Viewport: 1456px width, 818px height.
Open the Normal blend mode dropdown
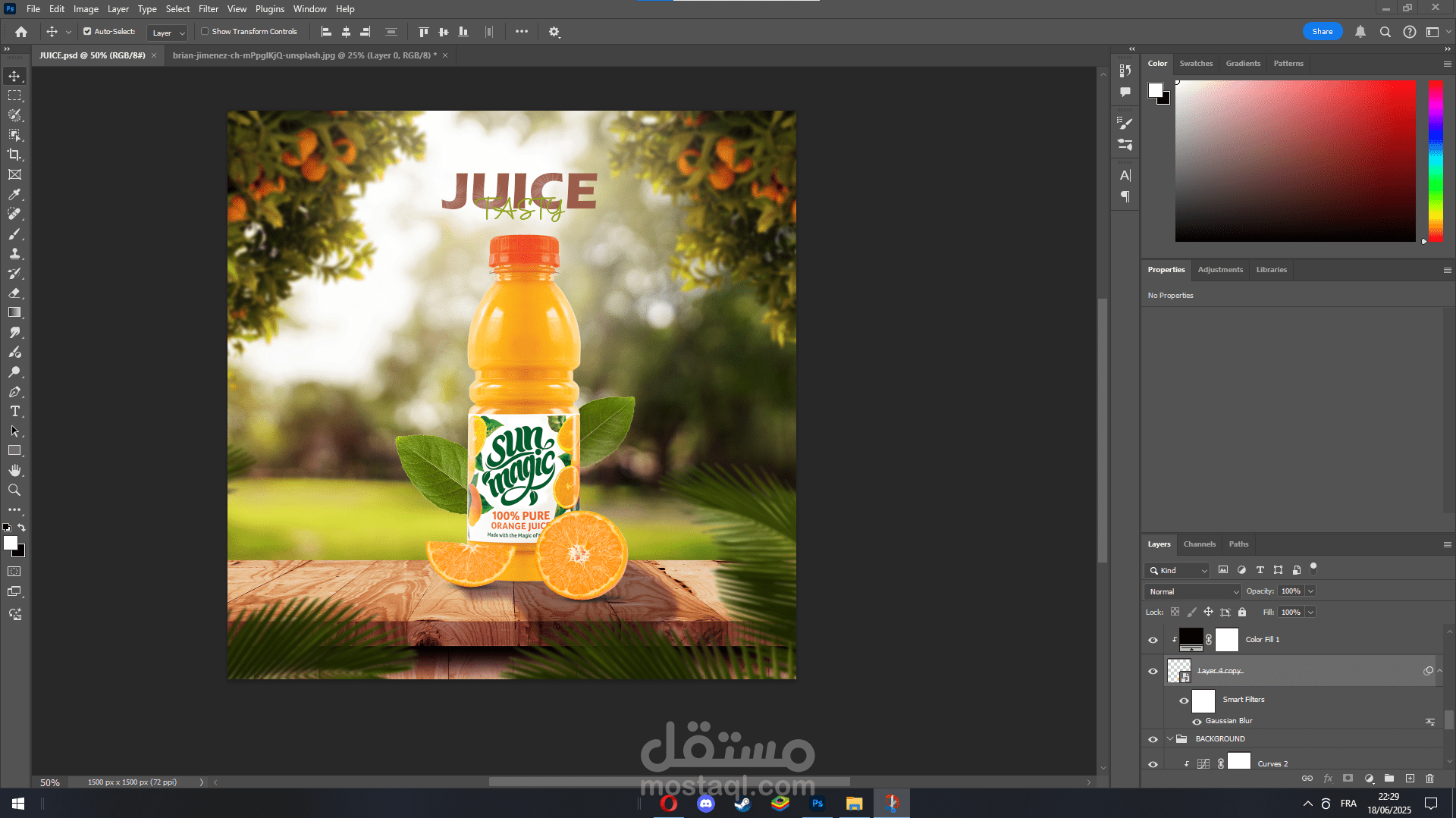coord(1192,591)
